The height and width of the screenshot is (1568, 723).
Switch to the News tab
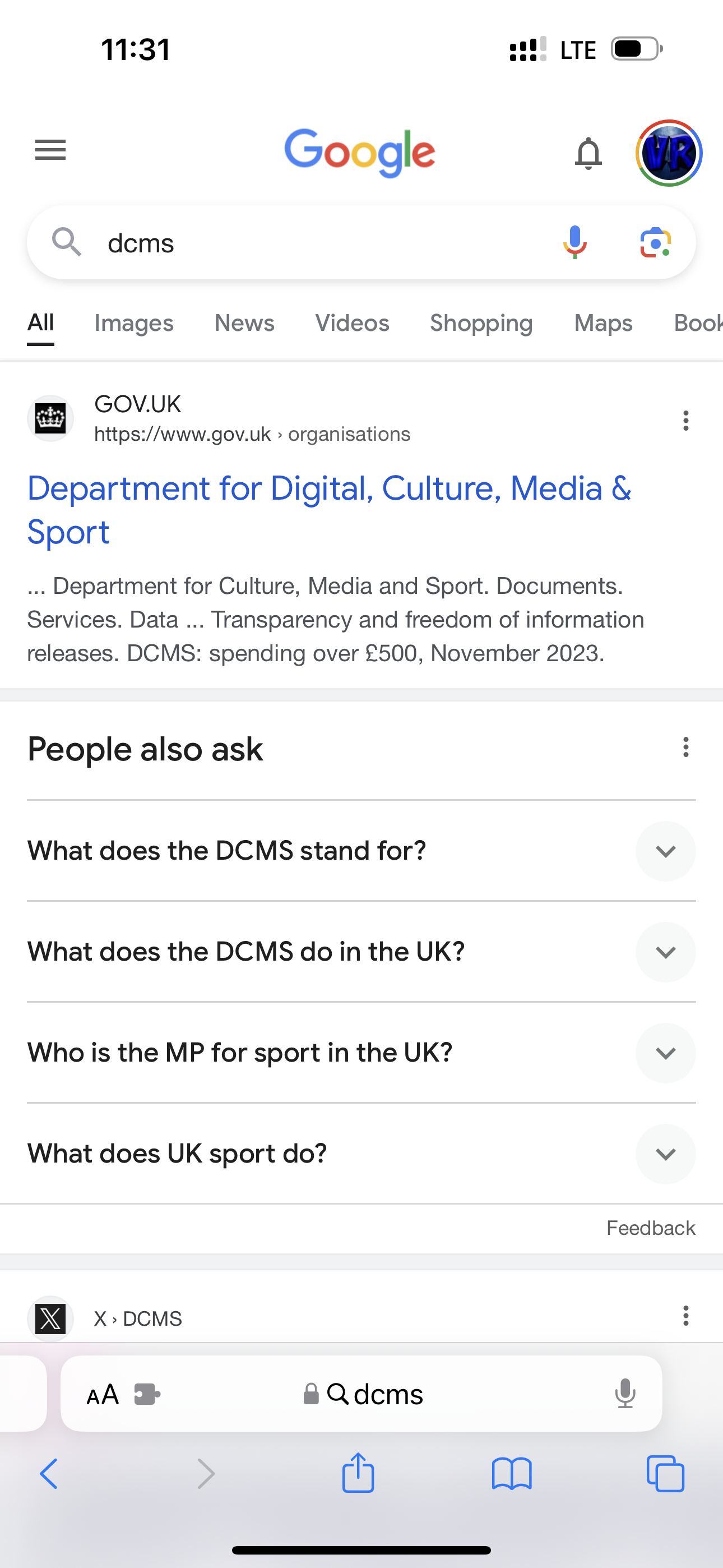tap(244, 323)
